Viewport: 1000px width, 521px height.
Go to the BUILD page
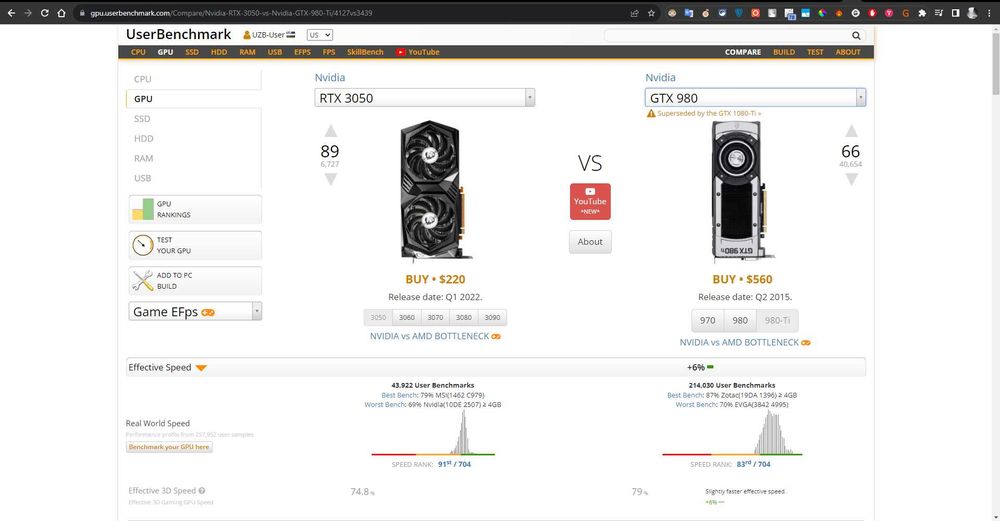click(784, 52)
